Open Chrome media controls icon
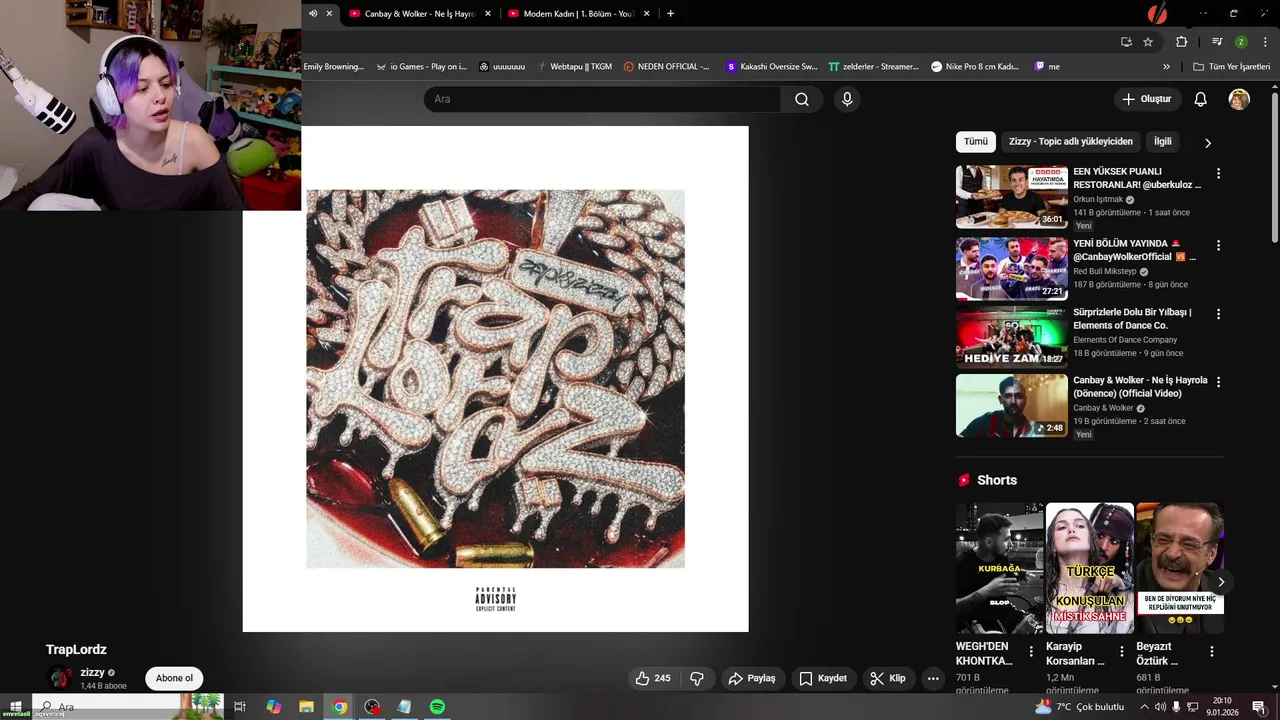1280x720 pixels. point(1217,42)
